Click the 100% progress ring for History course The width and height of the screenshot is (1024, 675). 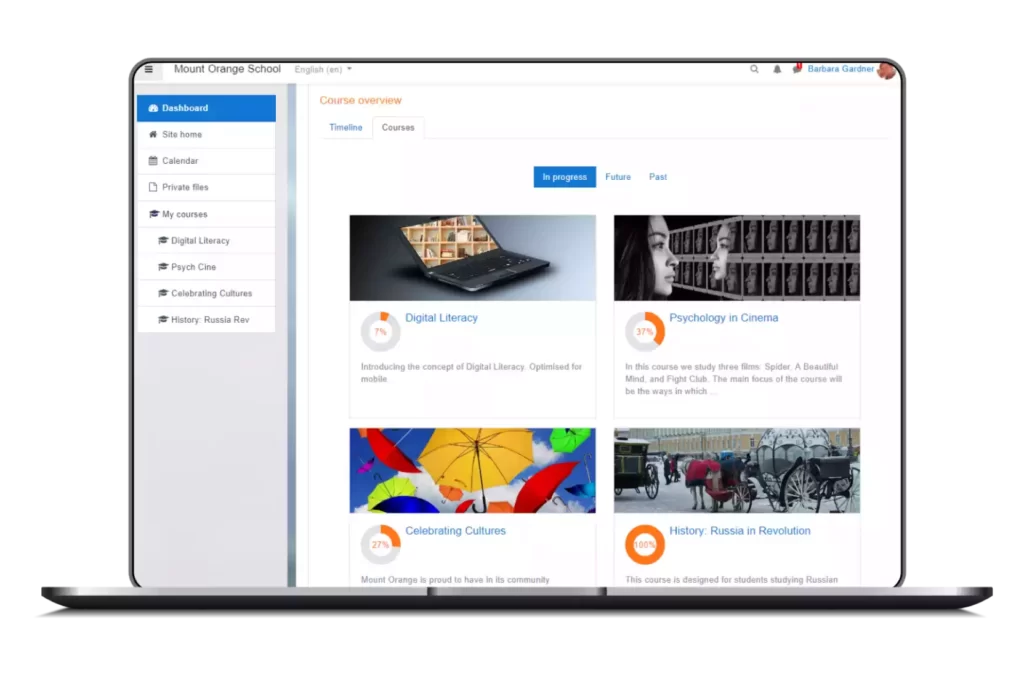coord(644,545)
